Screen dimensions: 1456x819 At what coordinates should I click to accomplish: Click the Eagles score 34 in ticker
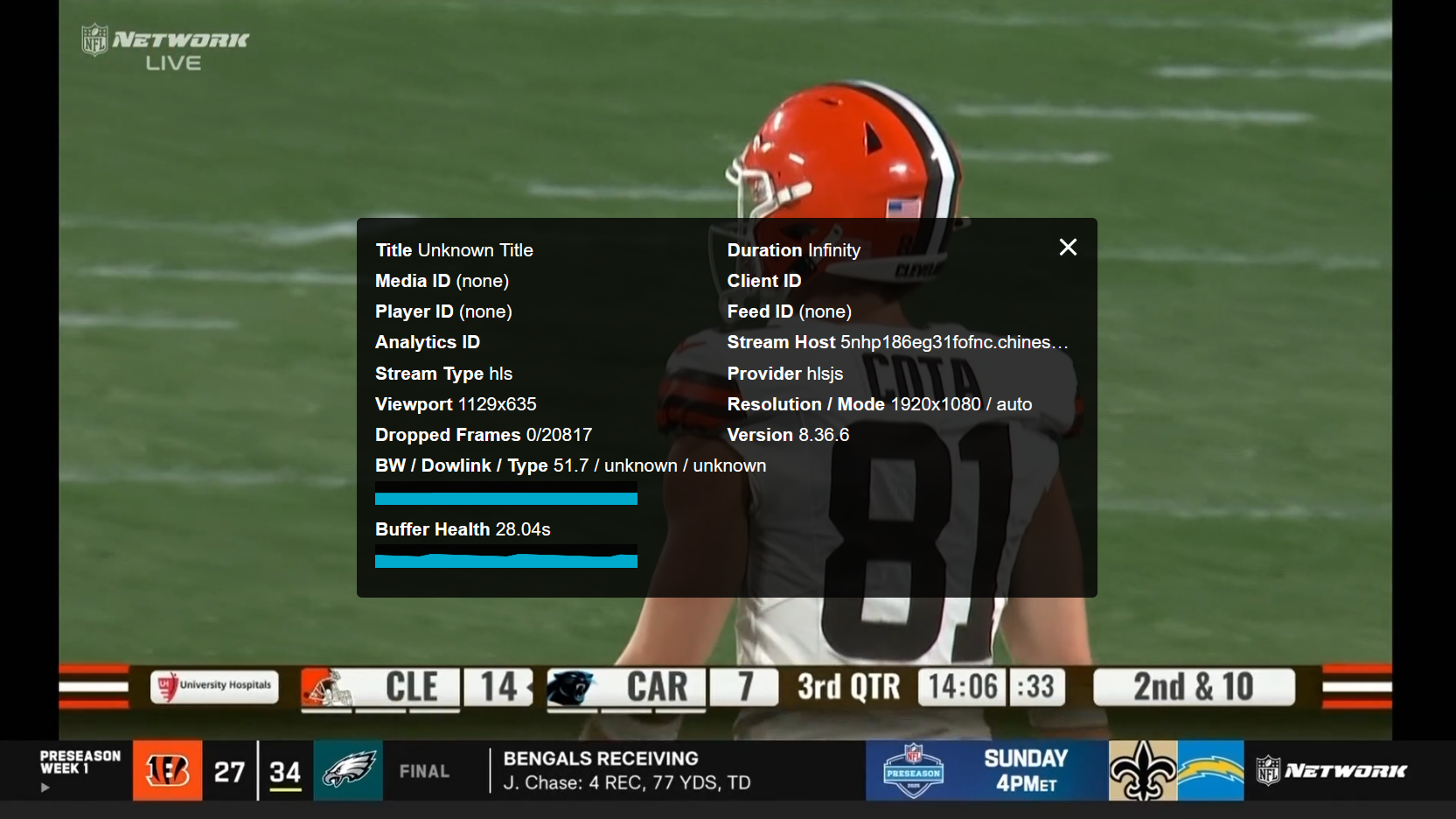285,772
